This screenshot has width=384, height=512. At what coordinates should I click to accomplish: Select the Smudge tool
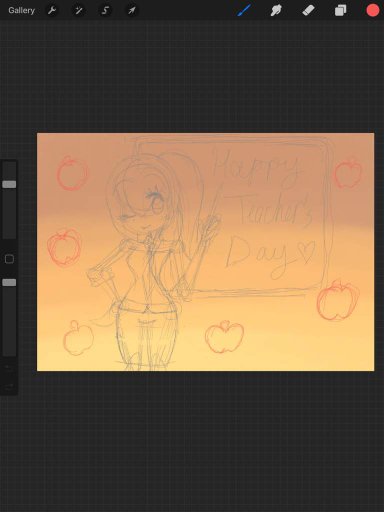[x=276, y=11]
